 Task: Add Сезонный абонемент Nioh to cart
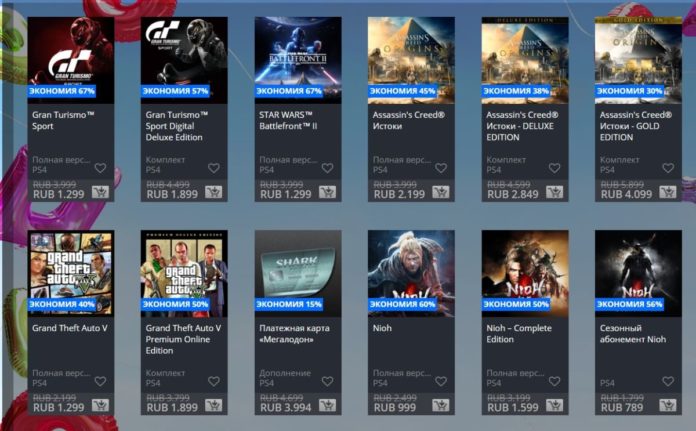pyautogui.click(x=668, y=405)
